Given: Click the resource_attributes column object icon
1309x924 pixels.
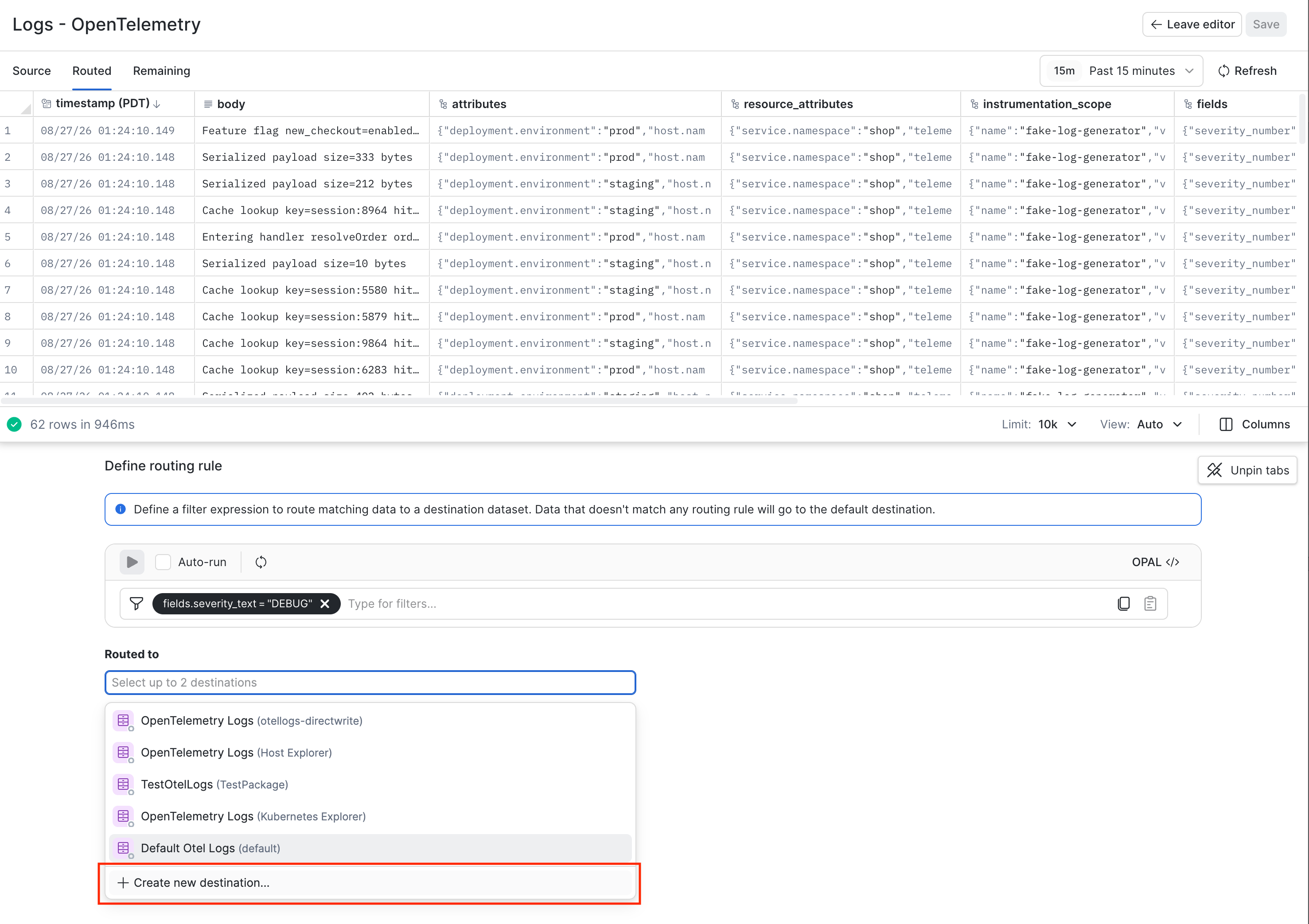Looking at the screenshot, I should pos(735,104).
